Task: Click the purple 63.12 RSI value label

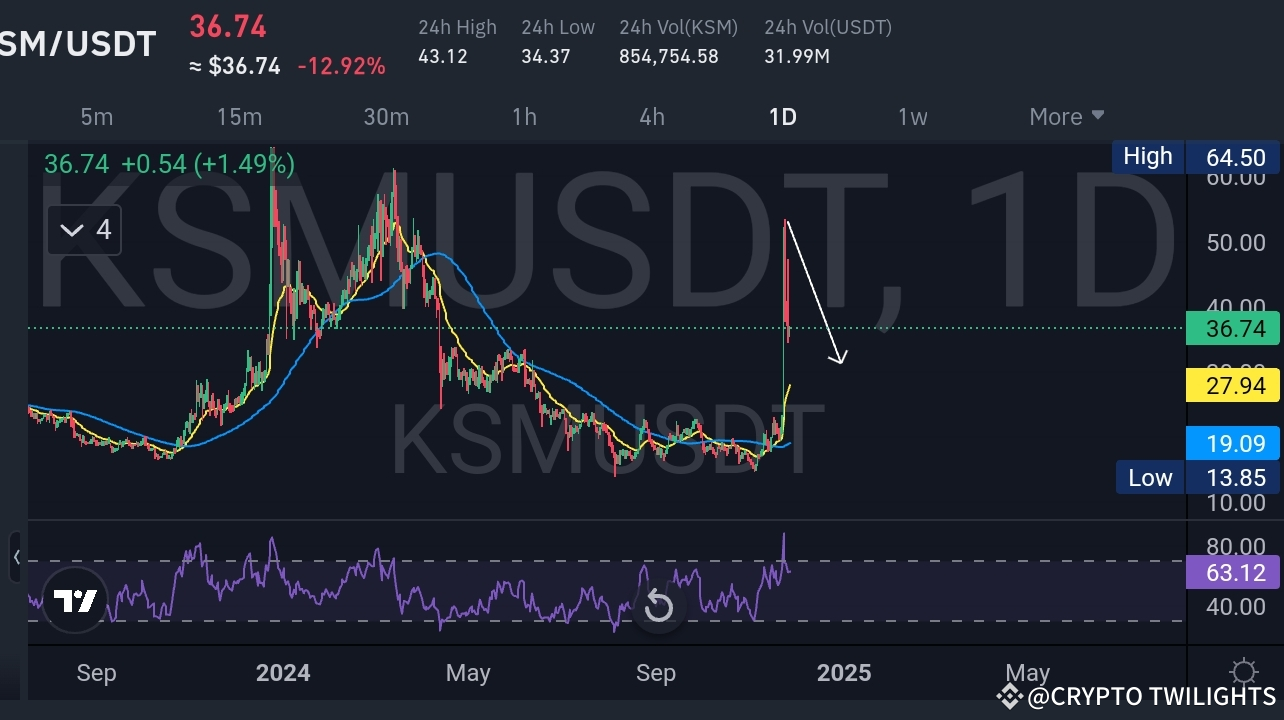Action: pyautogui.click(x=1233, y=572)
